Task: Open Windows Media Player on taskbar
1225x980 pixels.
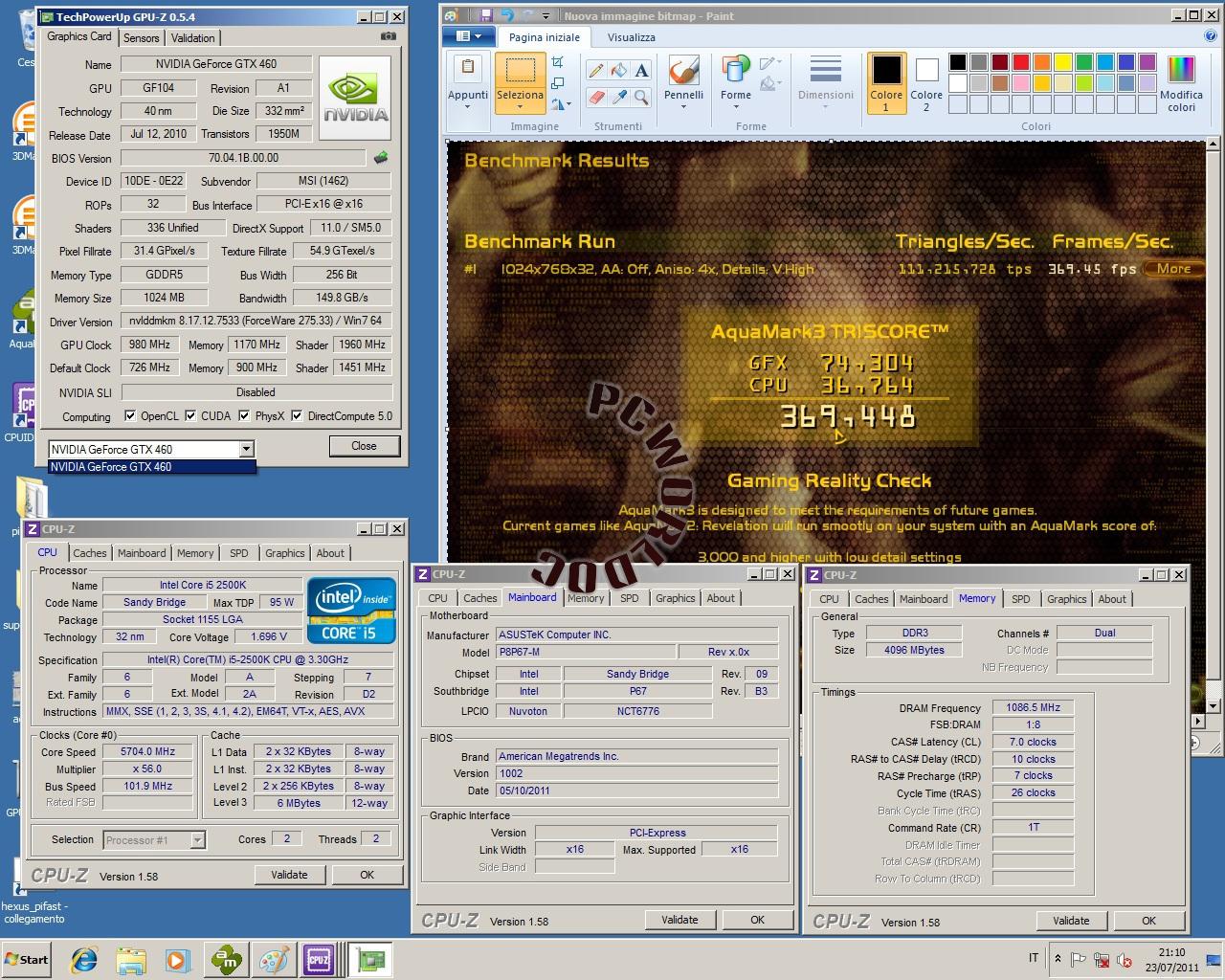Action: [x=177, y=960]
